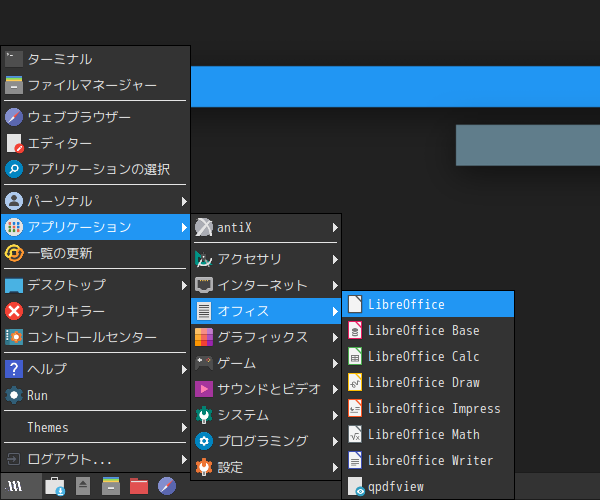This screenshot has width=600, height=500.
Task: Click the 一覧の更新 menu label
Action: [60, 253]
